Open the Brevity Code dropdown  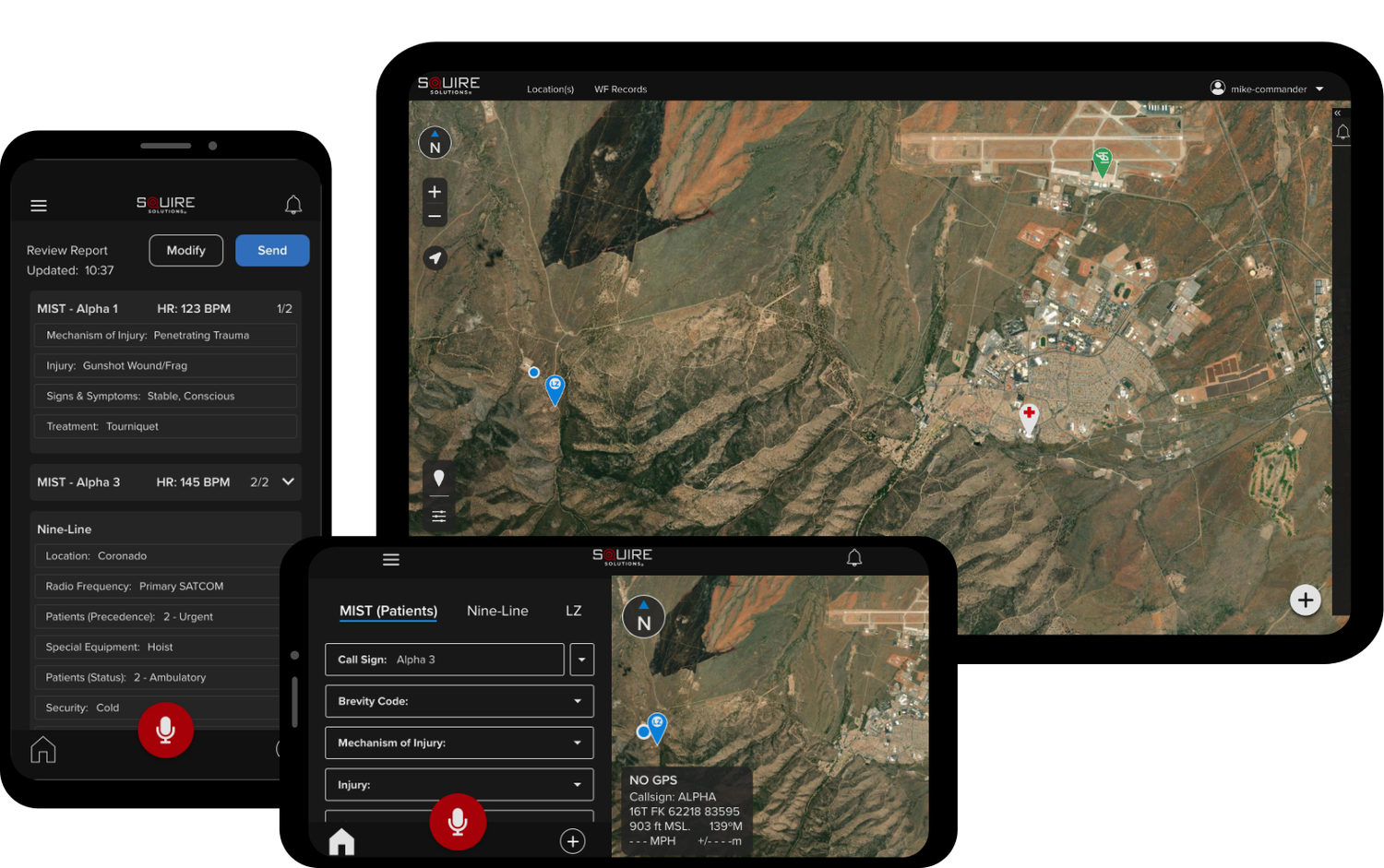(459, 701)
